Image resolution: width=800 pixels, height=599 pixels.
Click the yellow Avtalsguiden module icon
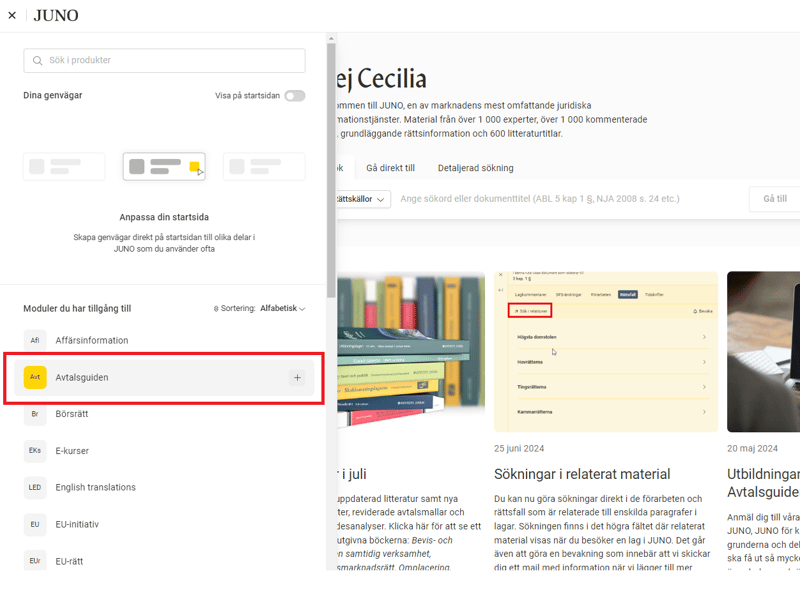point(35,377)
